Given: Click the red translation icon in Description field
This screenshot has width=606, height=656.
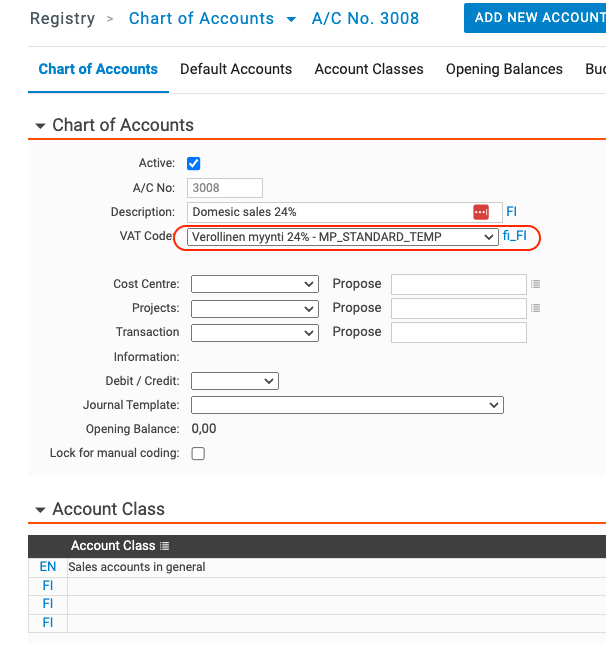Looking at the screenshot, I should click(481, 212).
